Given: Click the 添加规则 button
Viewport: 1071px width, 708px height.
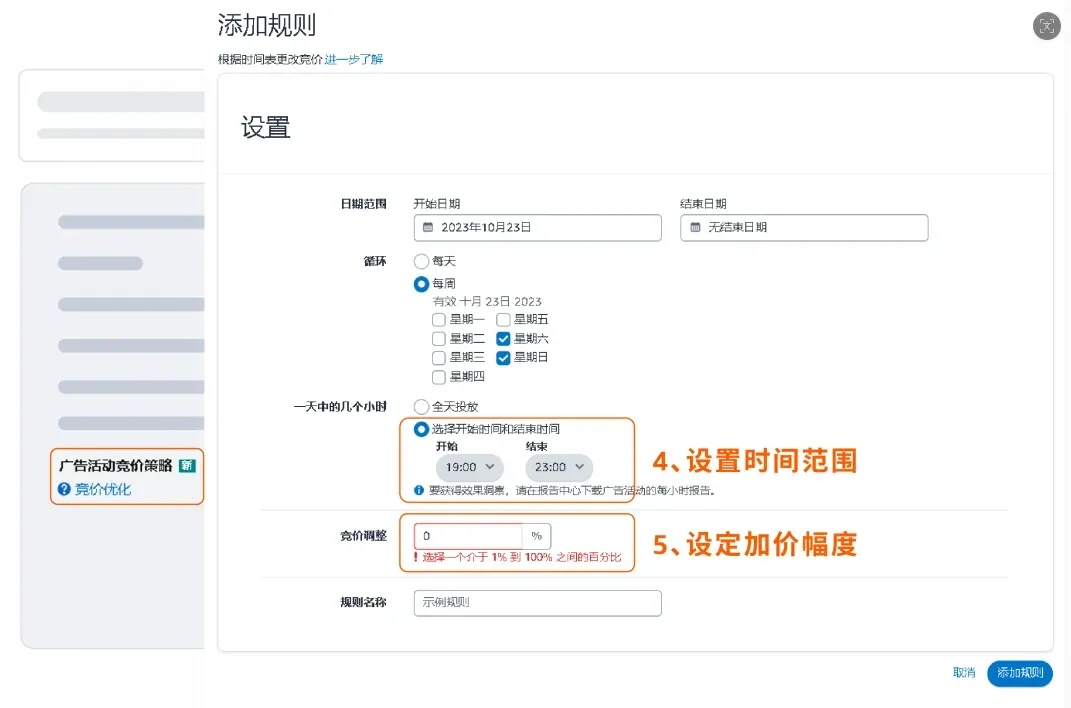Looking at the screenshot, I should click(1020, 673).
